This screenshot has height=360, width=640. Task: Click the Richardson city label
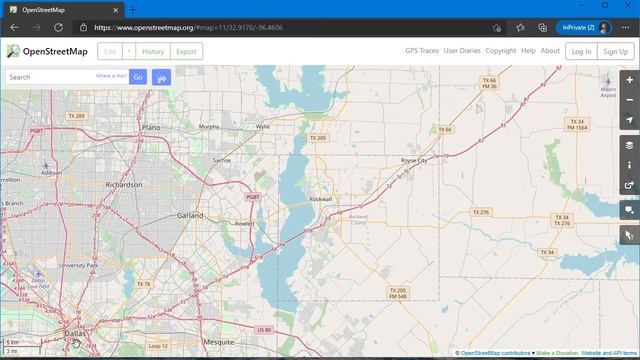(x=124, y=185)
